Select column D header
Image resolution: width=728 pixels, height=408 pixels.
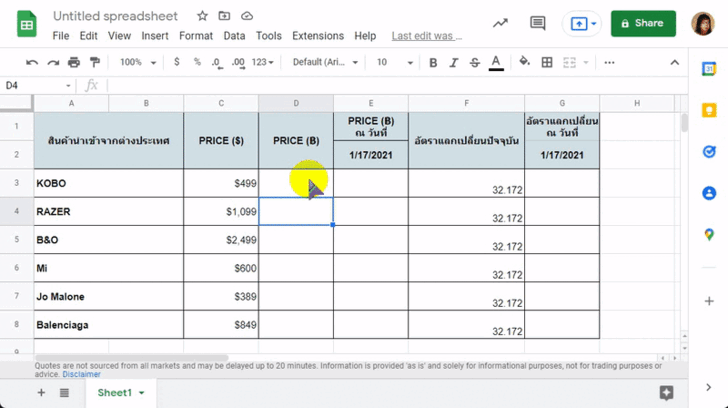(296, 103)
